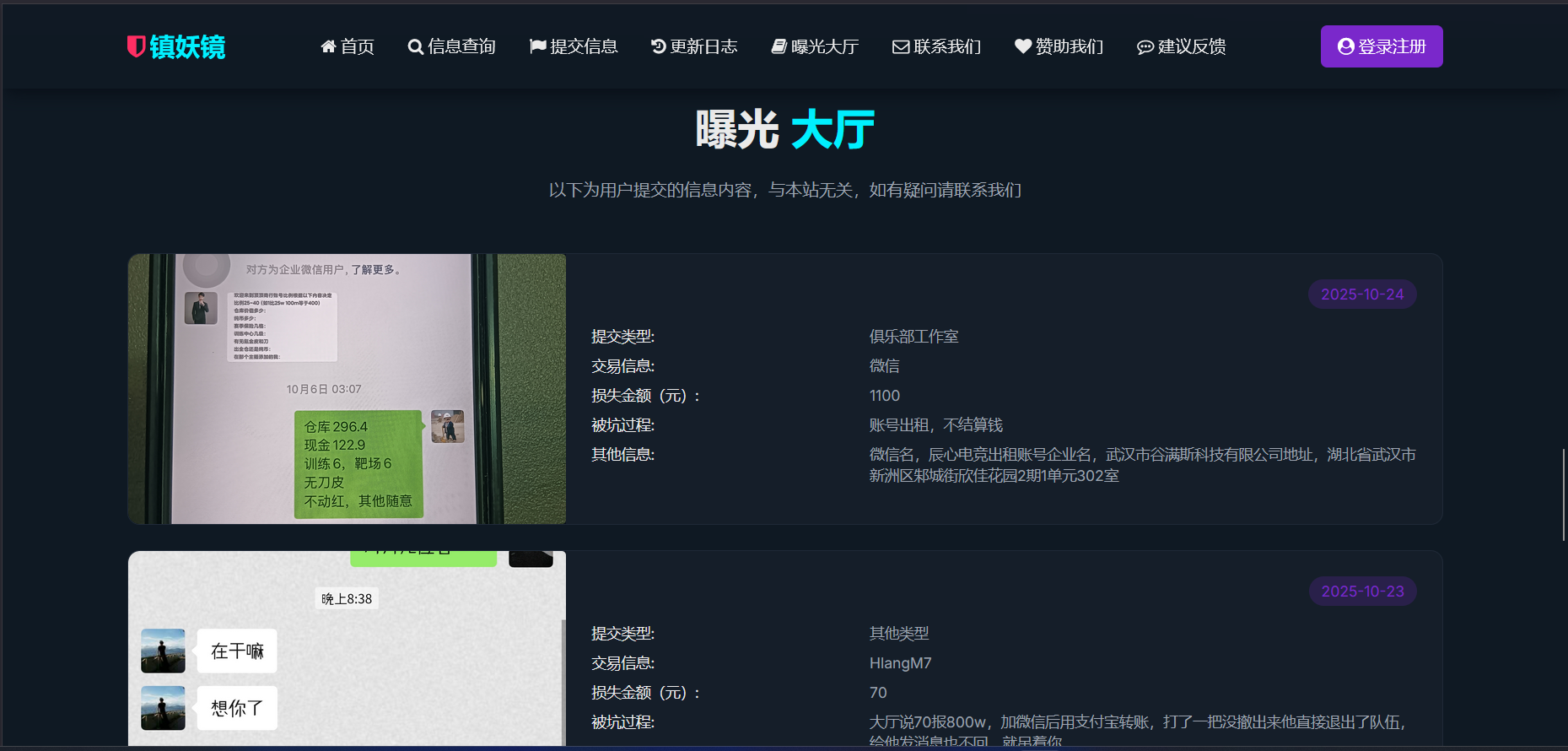Image resolution: width=1568 pixels, height=751 pixels.
Task: Go to the 首页 home page
Action: point(348,46)
